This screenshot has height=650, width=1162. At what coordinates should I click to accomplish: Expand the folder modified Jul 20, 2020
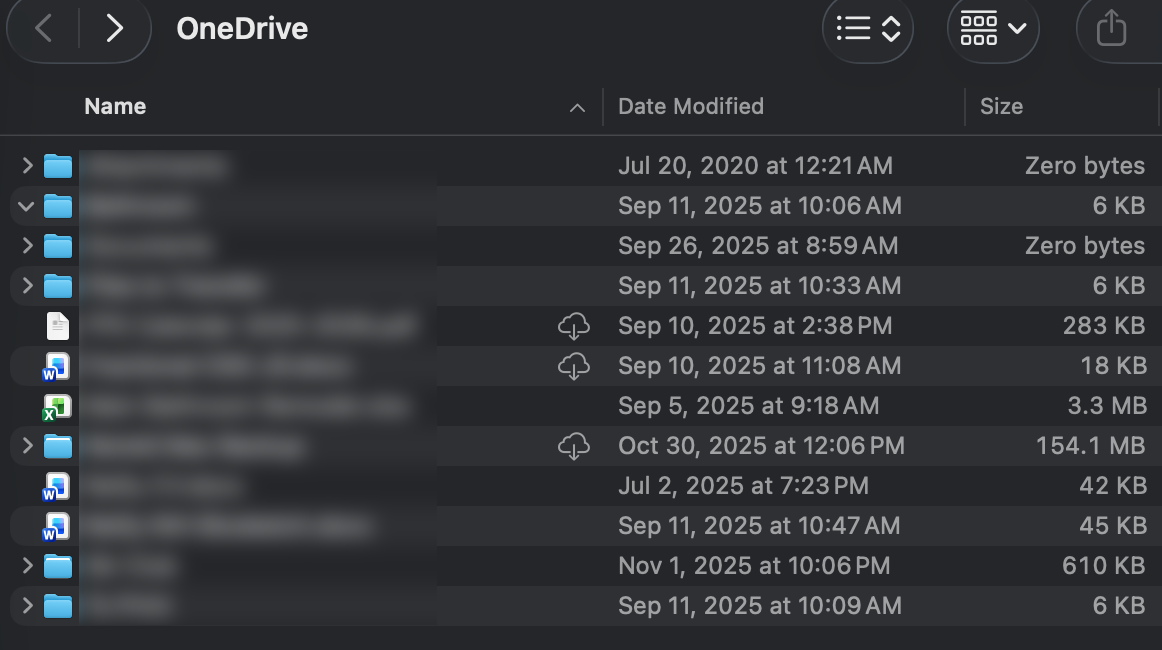click(x=27, y=166)
